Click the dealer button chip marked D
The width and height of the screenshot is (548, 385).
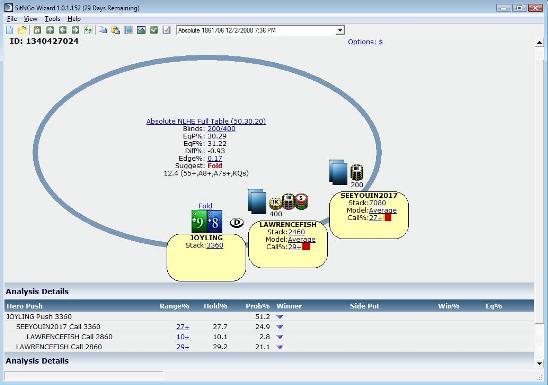pos(237,223)
